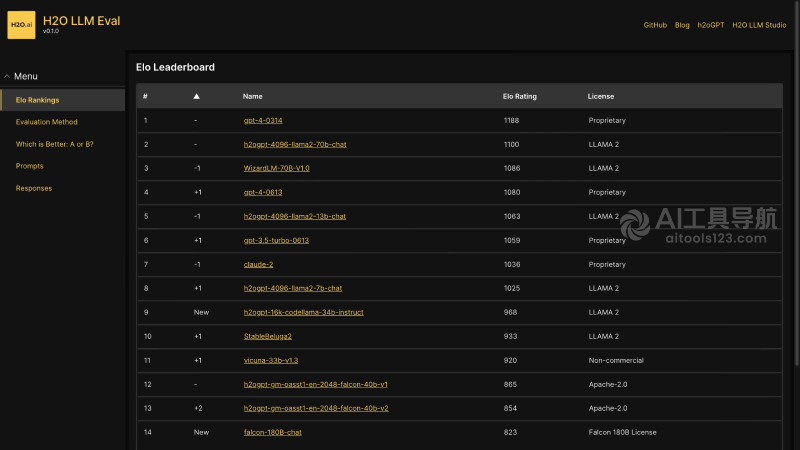This screenshot has width=800, height=450.
Task: Open h2ogpt-gm-oasst1-en-2048-falcon-40b-v1 link
Action: pos(315,384)
